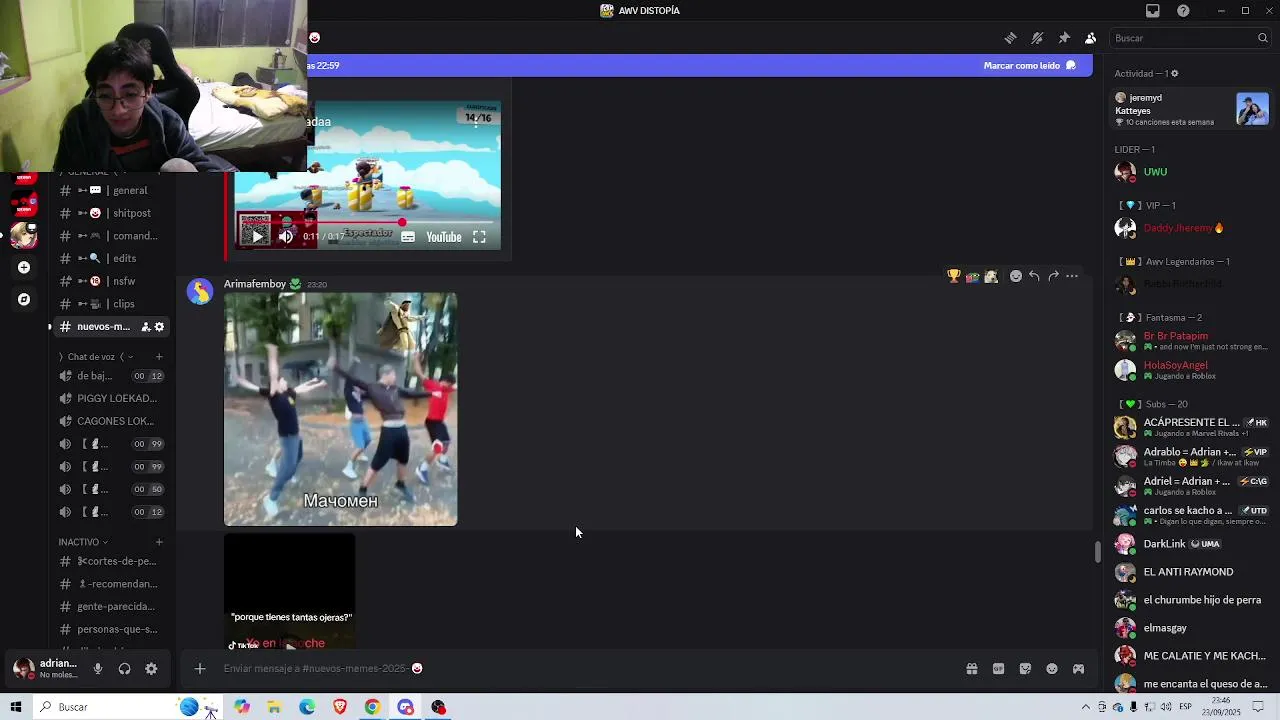The width and height of the screenshot is (1280, 720).
Task: Toggle headphones deafen in user panel
Action: (x=124, y=669)
